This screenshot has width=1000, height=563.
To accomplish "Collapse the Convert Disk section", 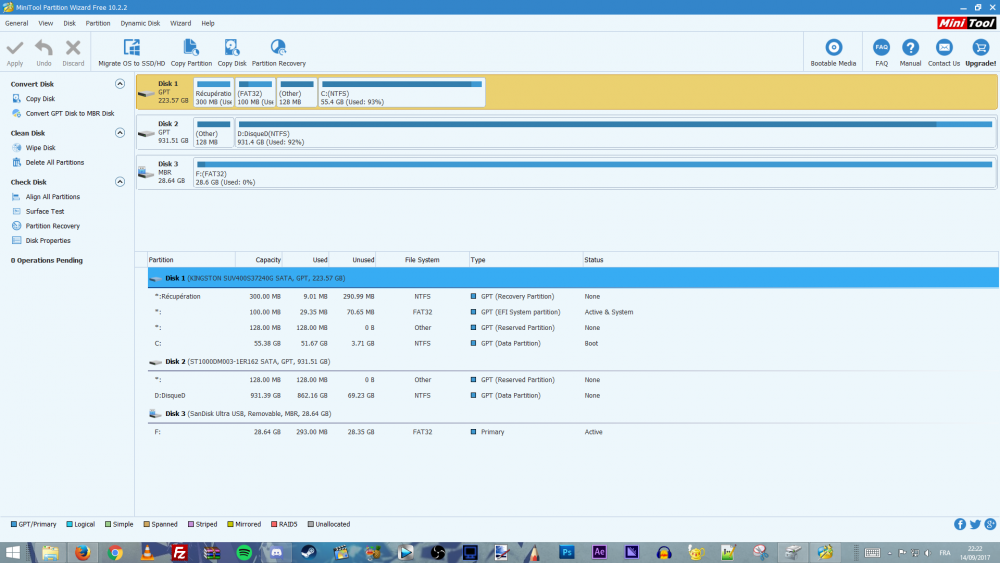I will pos(119,84).
